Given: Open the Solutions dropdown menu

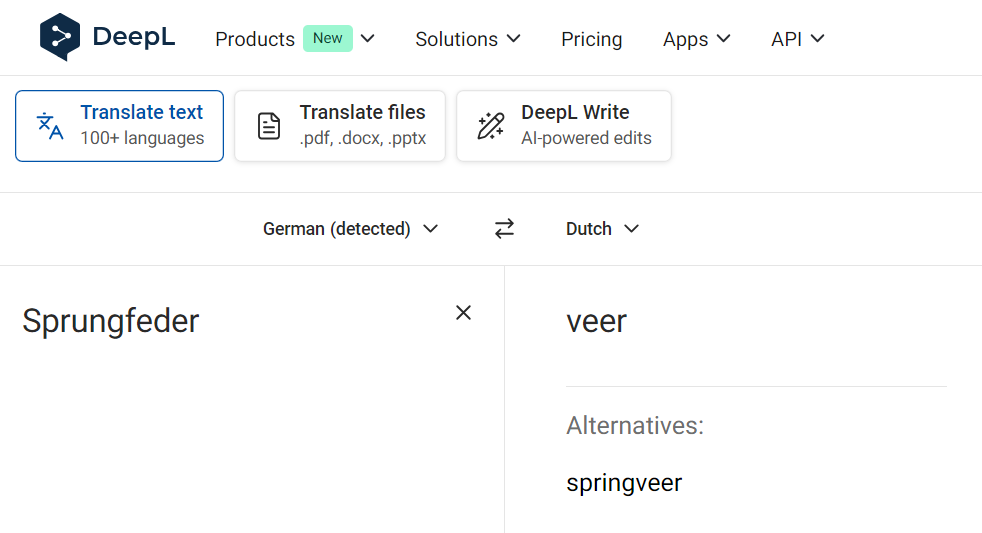Looking at the screenshot, I should click(468, 39).
